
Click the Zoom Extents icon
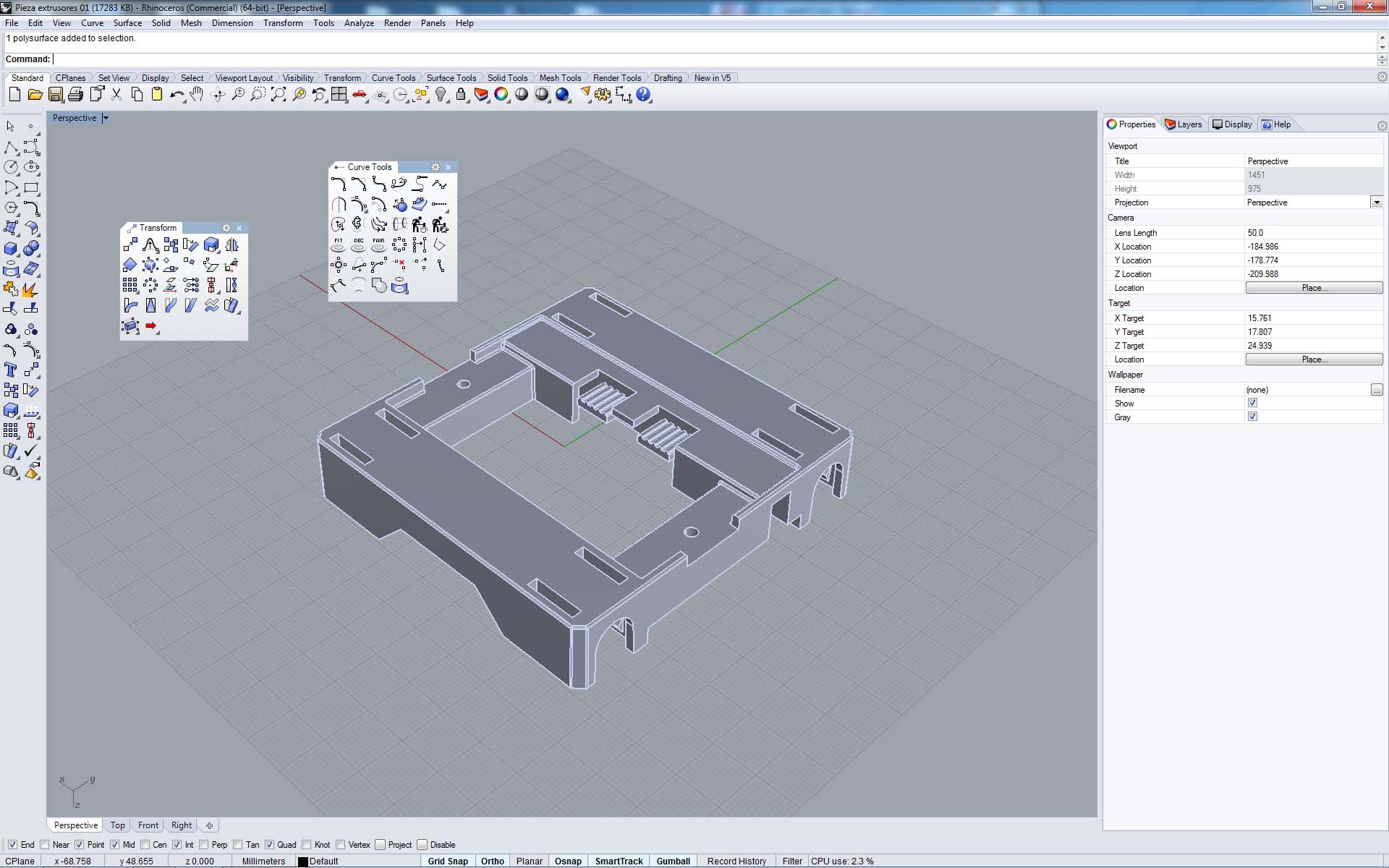point(279,95)
